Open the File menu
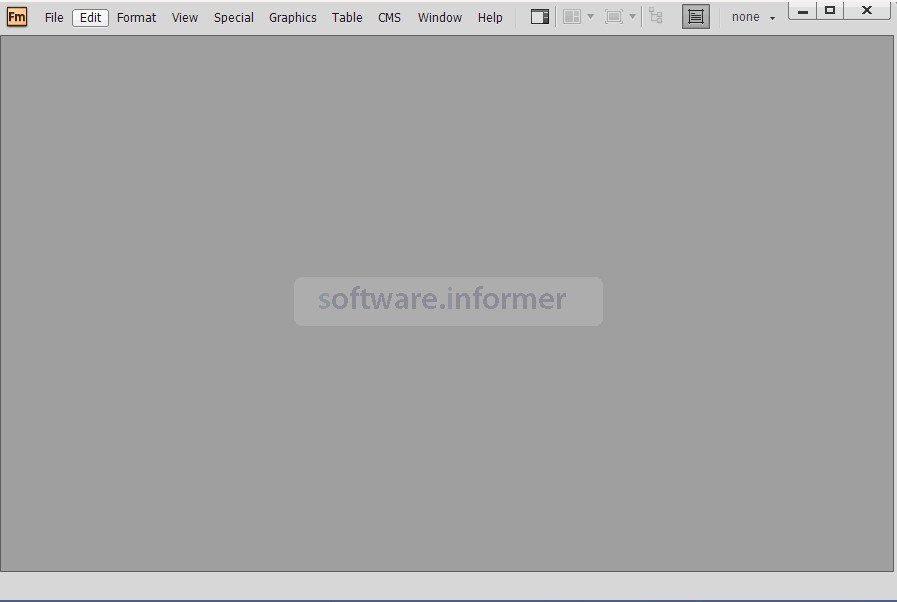897x602 pixels. pos(53,17)
